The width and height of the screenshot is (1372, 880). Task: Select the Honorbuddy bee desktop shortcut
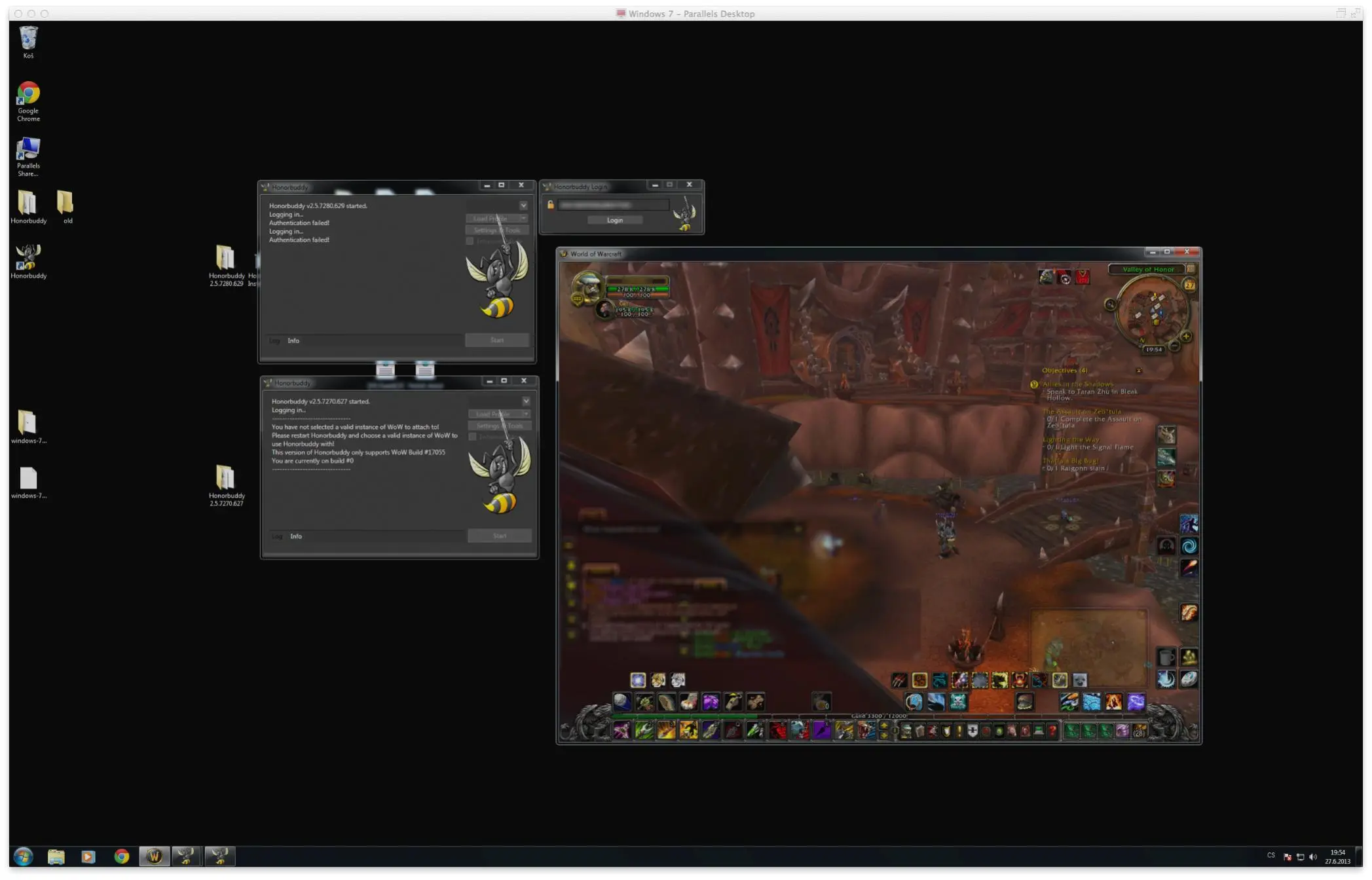(28, 261)
